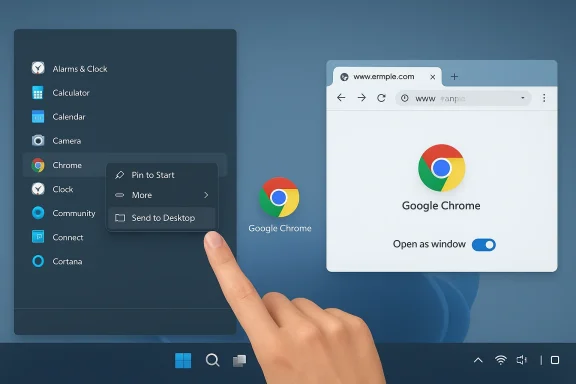
Task: Open a new tab with plus icon
Action: pos(454,76)
